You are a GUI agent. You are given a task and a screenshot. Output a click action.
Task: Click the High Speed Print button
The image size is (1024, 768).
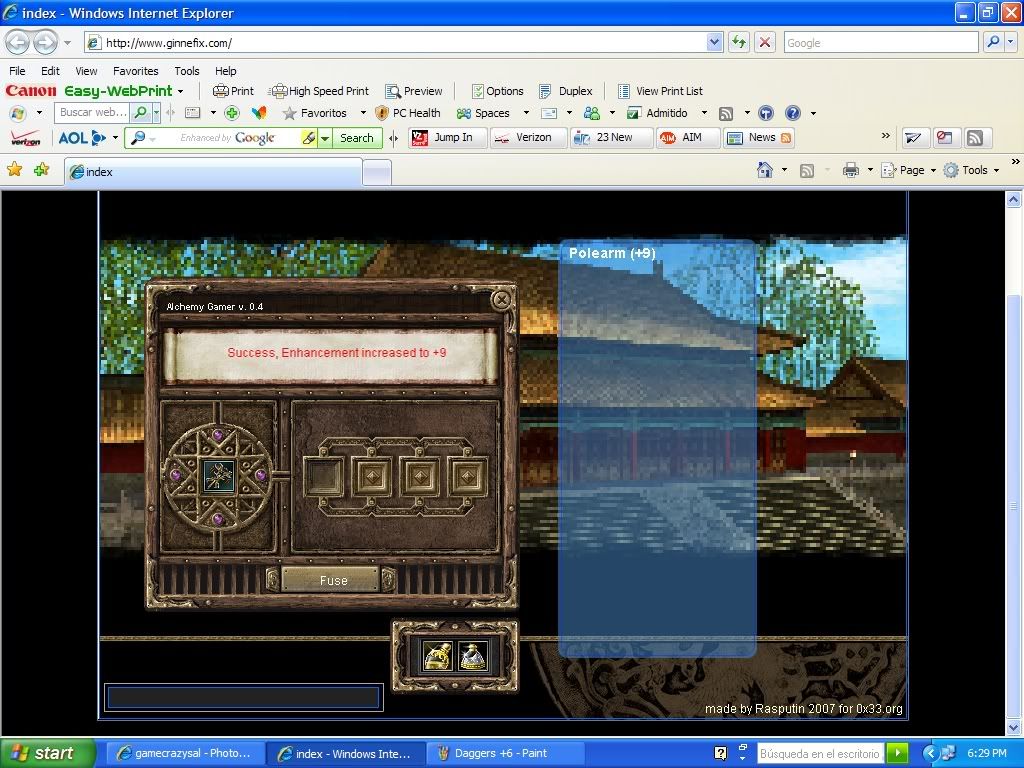320,91
